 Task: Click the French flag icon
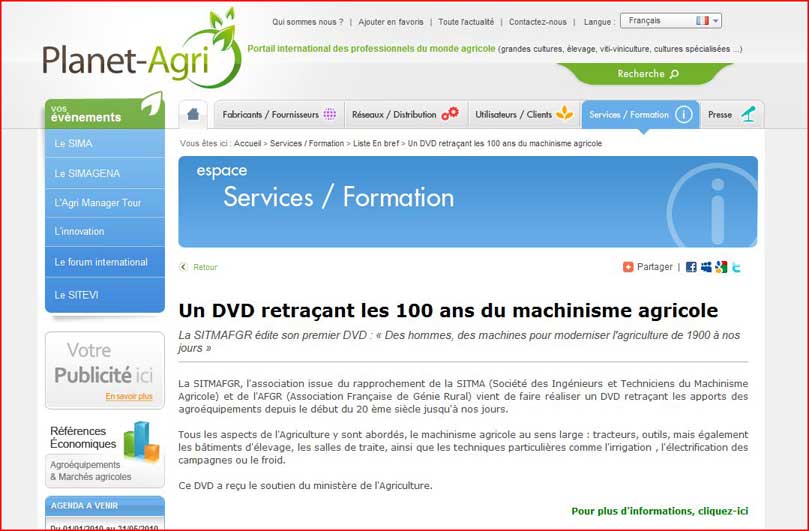(702, 21)
